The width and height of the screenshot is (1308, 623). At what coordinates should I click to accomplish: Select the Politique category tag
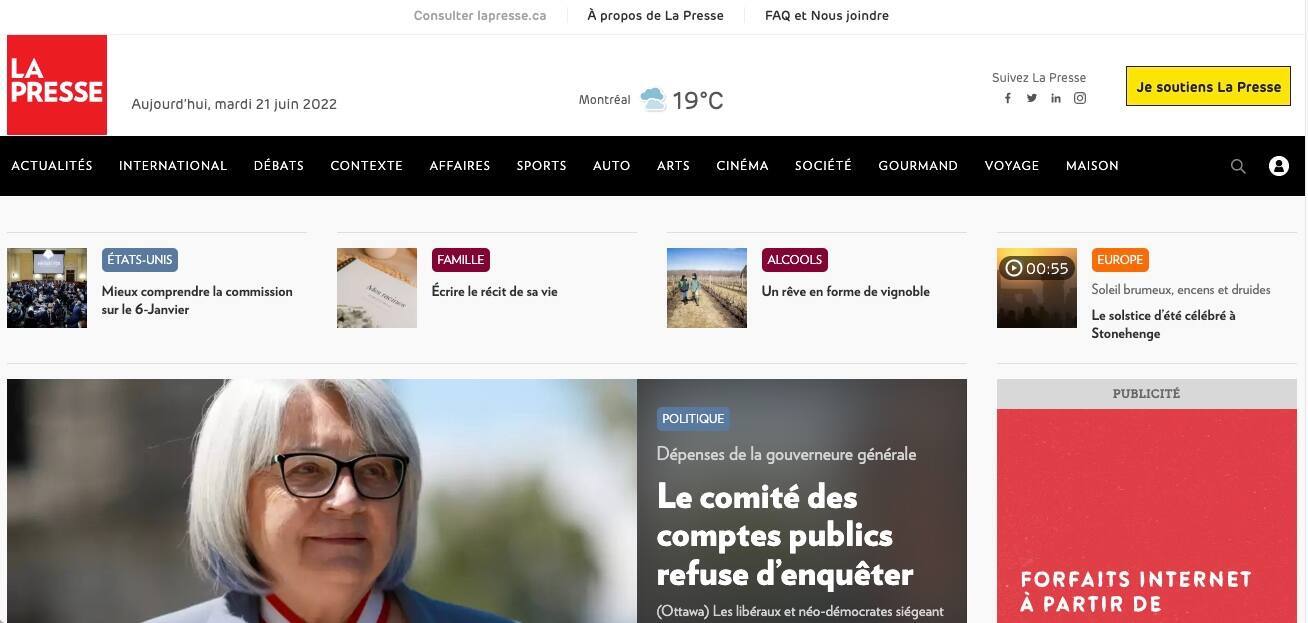(x=693, y=419)
